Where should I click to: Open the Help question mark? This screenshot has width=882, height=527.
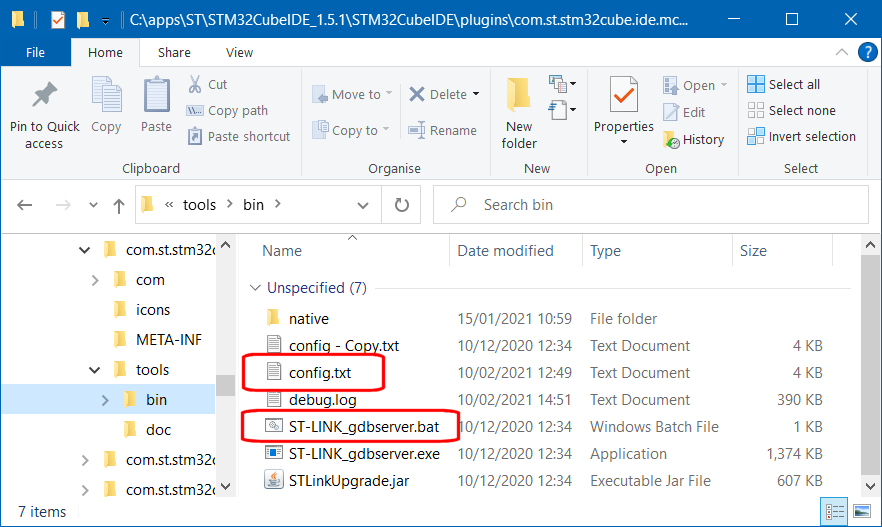click(867, 52)
